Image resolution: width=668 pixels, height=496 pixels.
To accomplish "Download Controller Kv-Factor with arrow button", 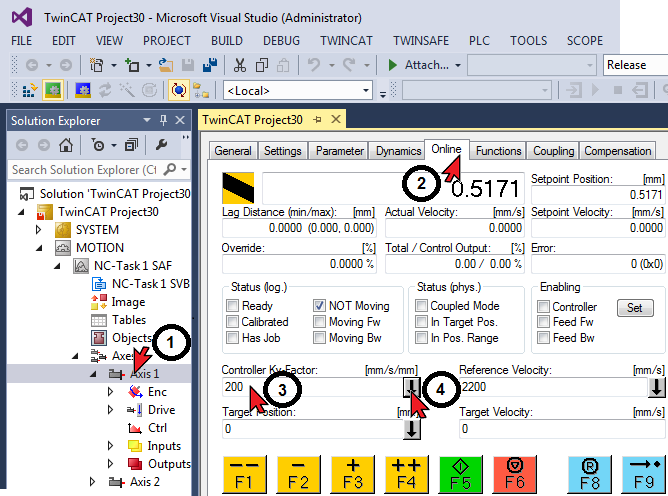I will coord(412,387).
